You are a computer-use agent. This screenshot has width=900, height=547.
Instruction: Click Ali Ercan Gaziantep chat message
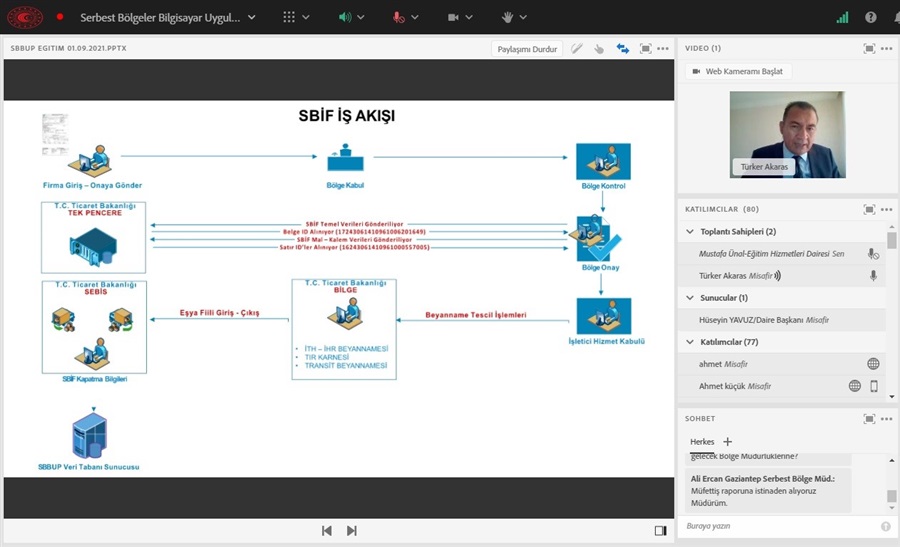pos(768,491)
